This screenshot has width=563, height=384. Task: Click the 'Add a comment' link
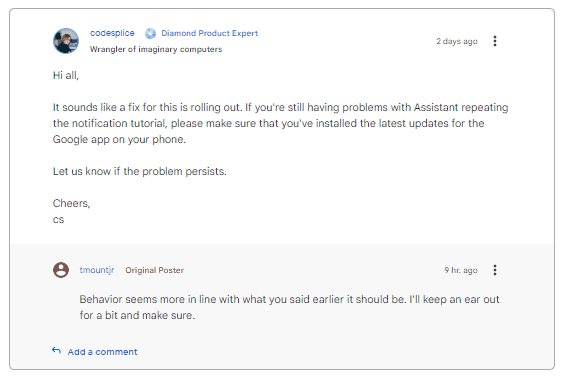tap(102, 352)
